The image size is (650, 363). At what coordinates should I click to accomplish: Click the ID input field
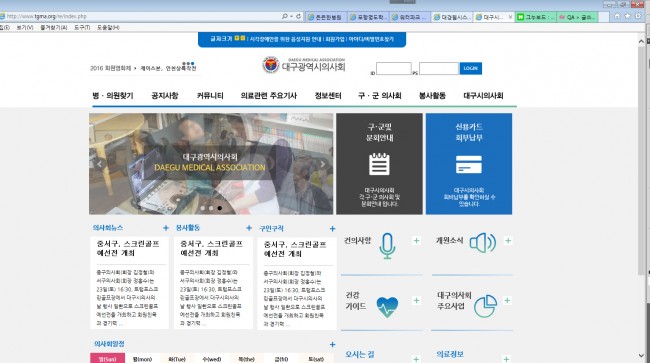point(393,68)
